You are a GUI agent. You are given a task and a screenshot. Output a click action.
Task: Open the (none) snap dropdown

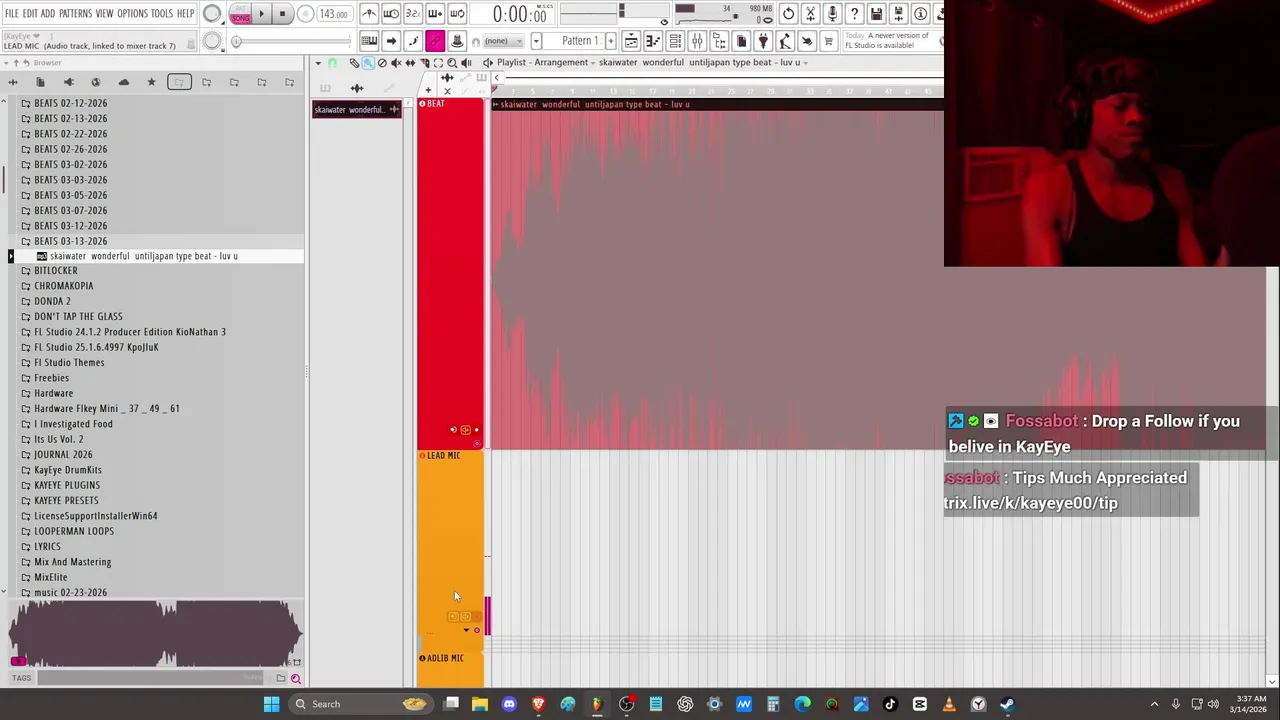pyautogui.click(x=503, y=41)
